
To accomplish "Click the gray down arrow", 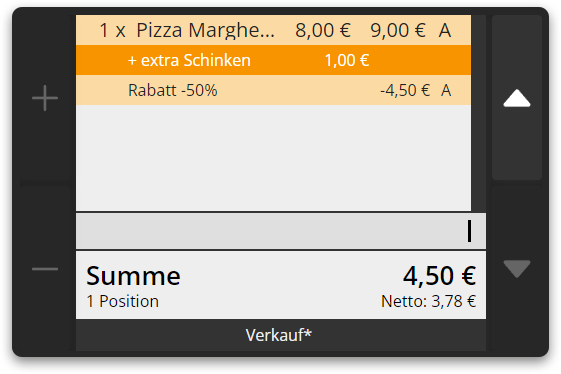I will pos(517,269).
